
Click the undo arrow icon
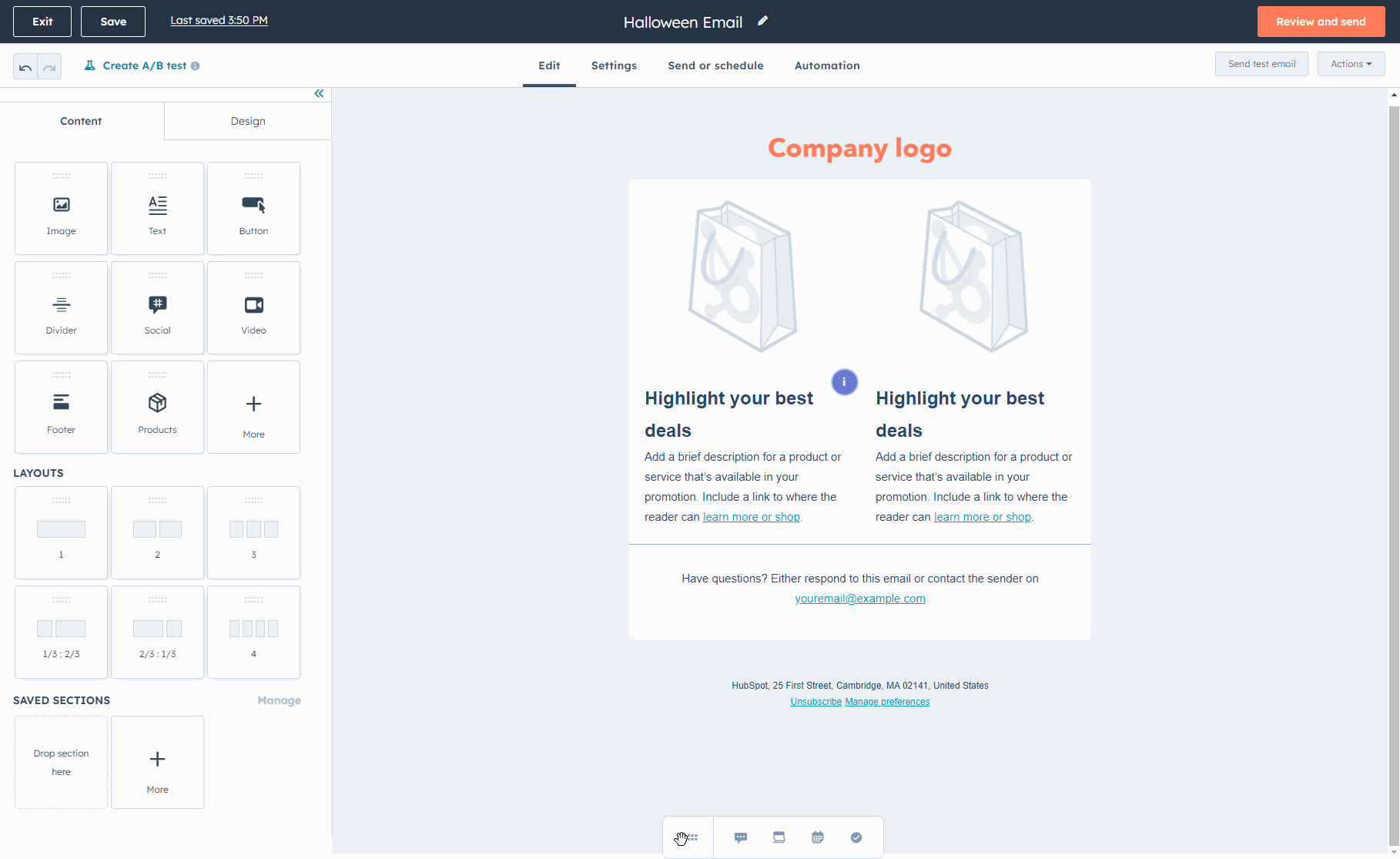[25, 67]
